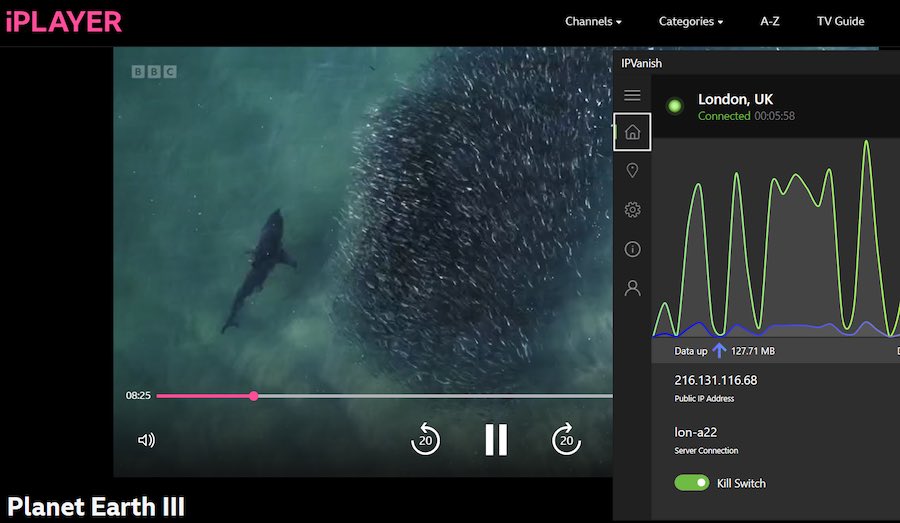Open IPVanish server locations pin icon
Image resolution: width=900 pixels, height=523 pixels.
click(632, 171)
